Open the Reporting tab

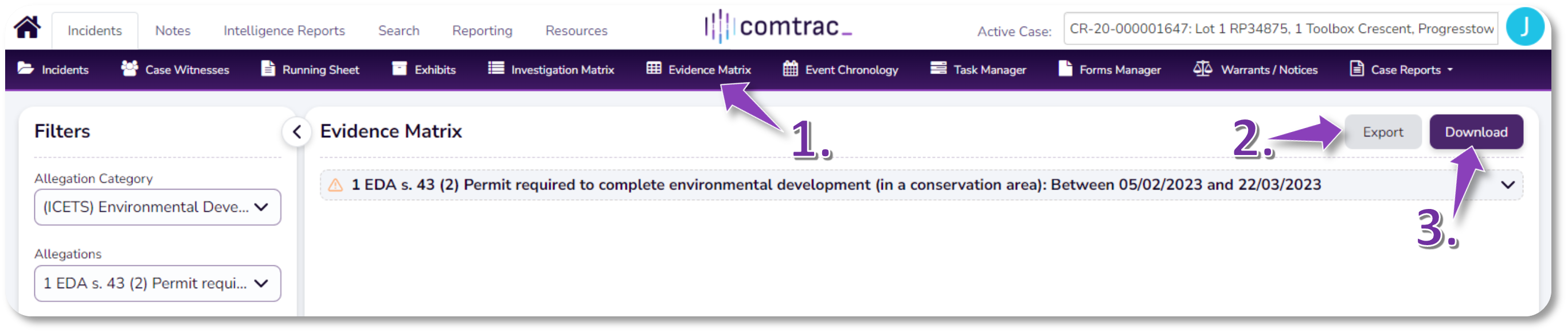tap(482, 30)
